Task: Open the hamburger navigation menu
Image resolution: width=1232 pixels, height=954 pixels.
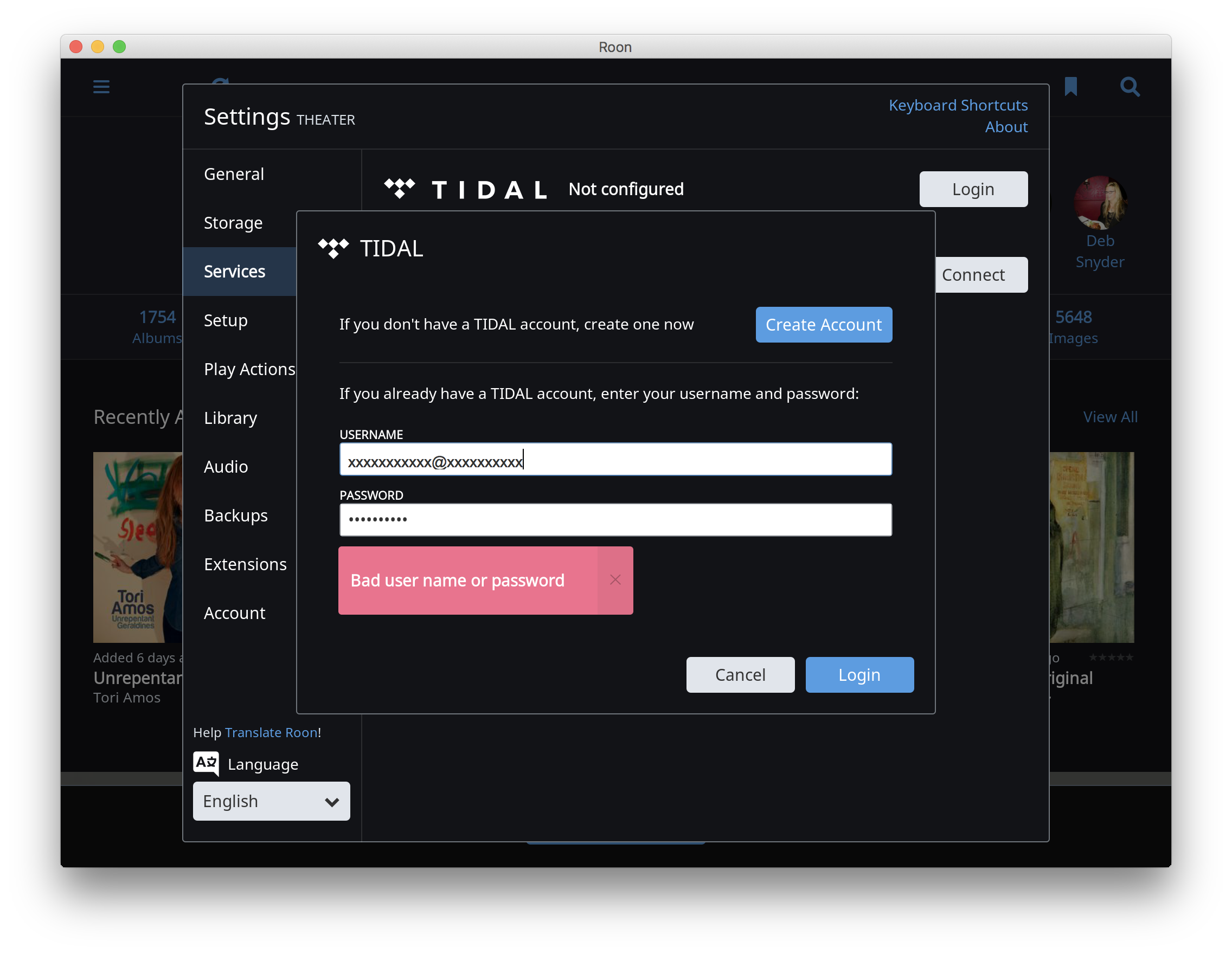Action: pos(101,87)
